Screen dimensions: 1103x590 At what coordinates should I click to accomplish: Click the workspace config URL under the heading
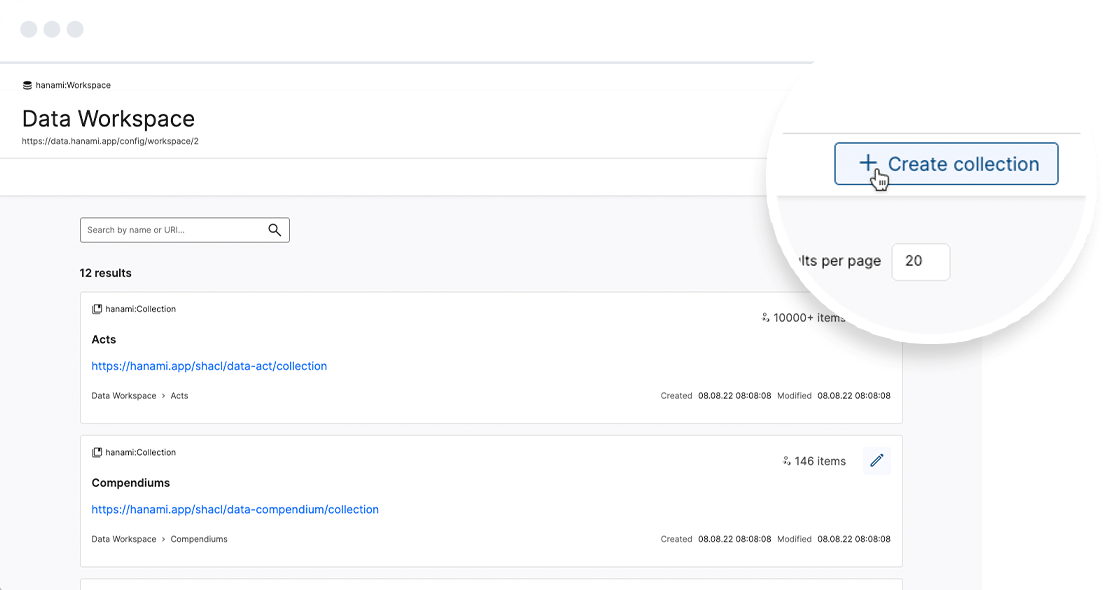110,142
